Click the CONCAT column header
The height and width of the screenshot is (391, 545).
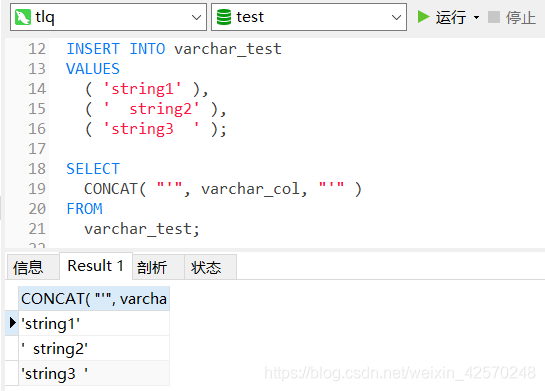click(x=94, y=299)
